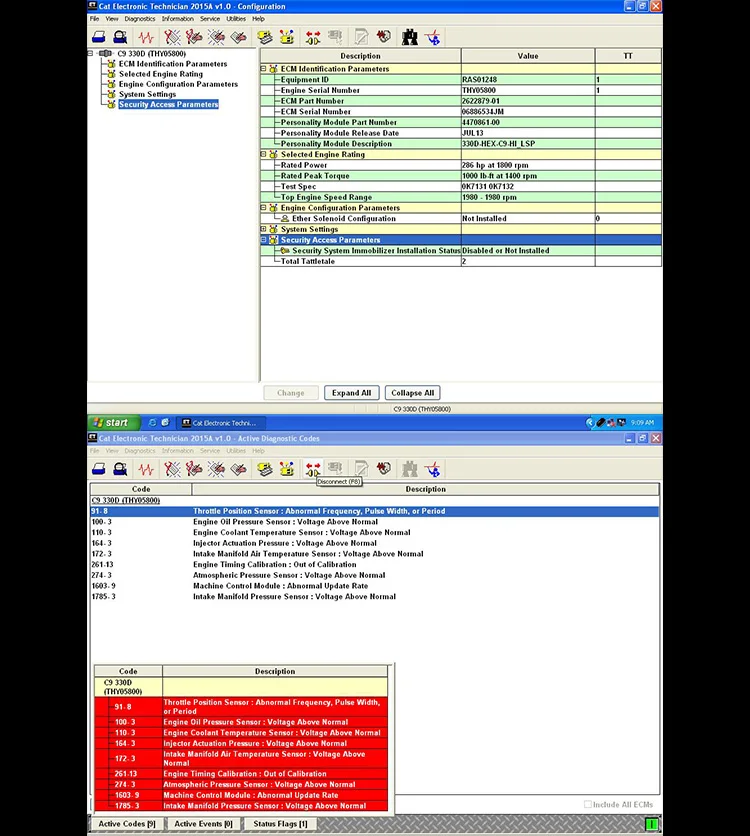The image size is (750, 836).
Task: Click the Print icon in Active Diagnostic Codes window
Action: (x=99, y=469)
